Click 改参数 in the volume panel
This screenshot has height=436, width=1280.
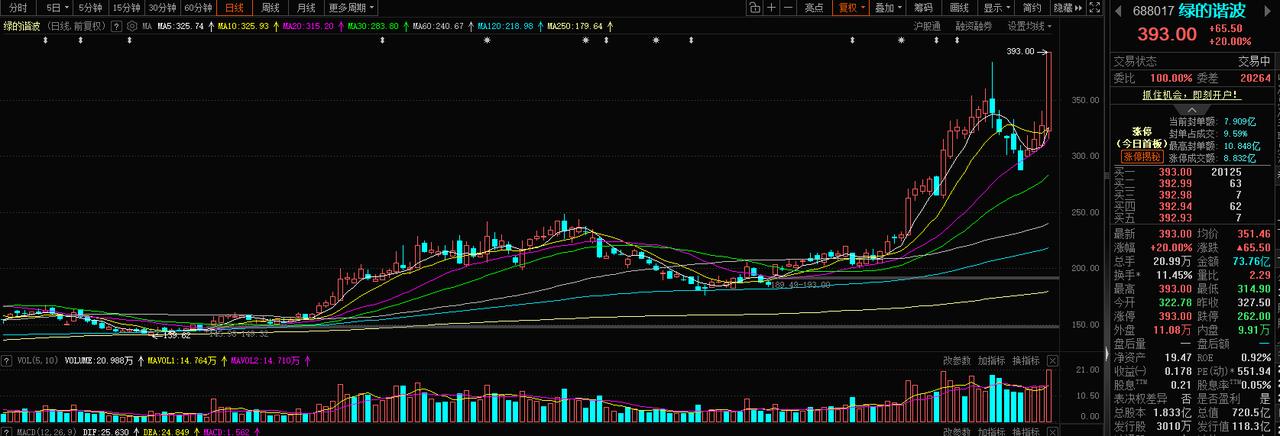[x=957, y=360]
